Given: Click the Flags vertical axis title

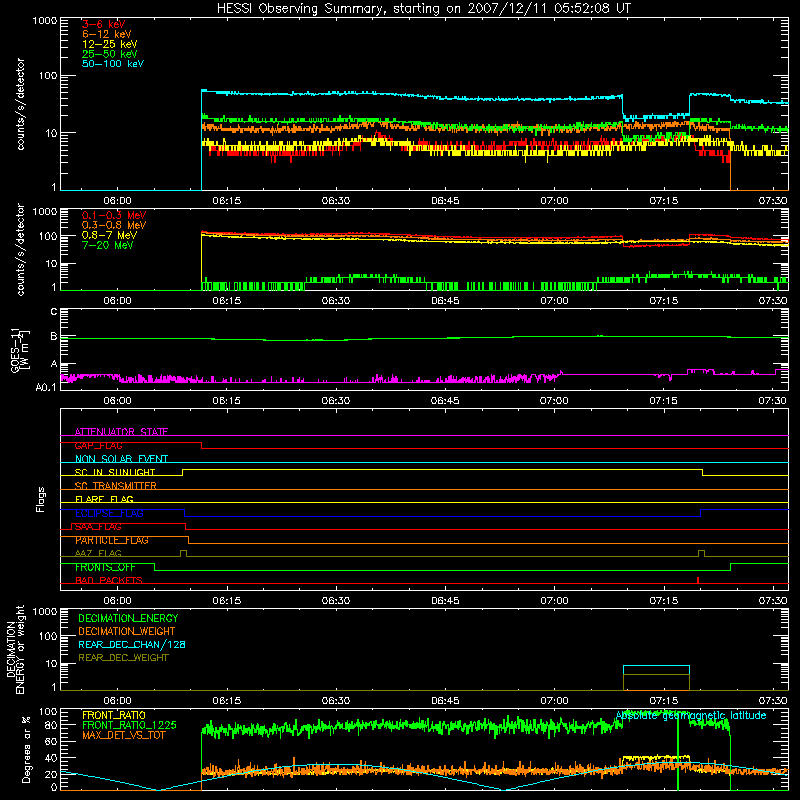Looking at the screenshot, I should tap(41, 499).
